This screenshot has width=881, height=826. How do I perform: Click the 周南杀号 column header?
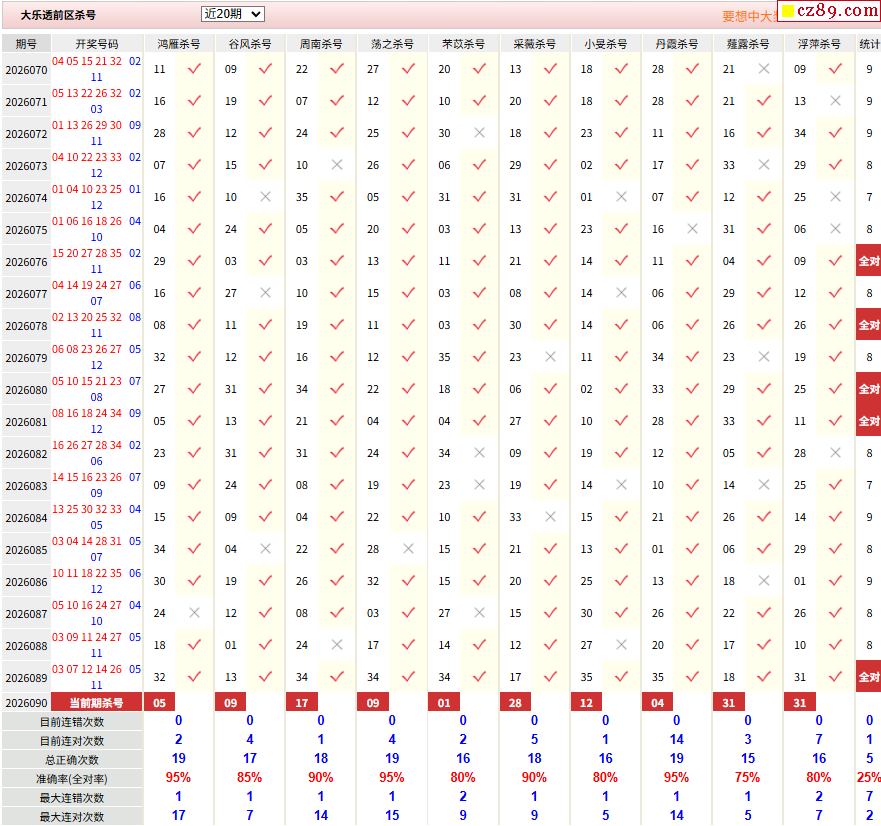[x=321, y=44]
